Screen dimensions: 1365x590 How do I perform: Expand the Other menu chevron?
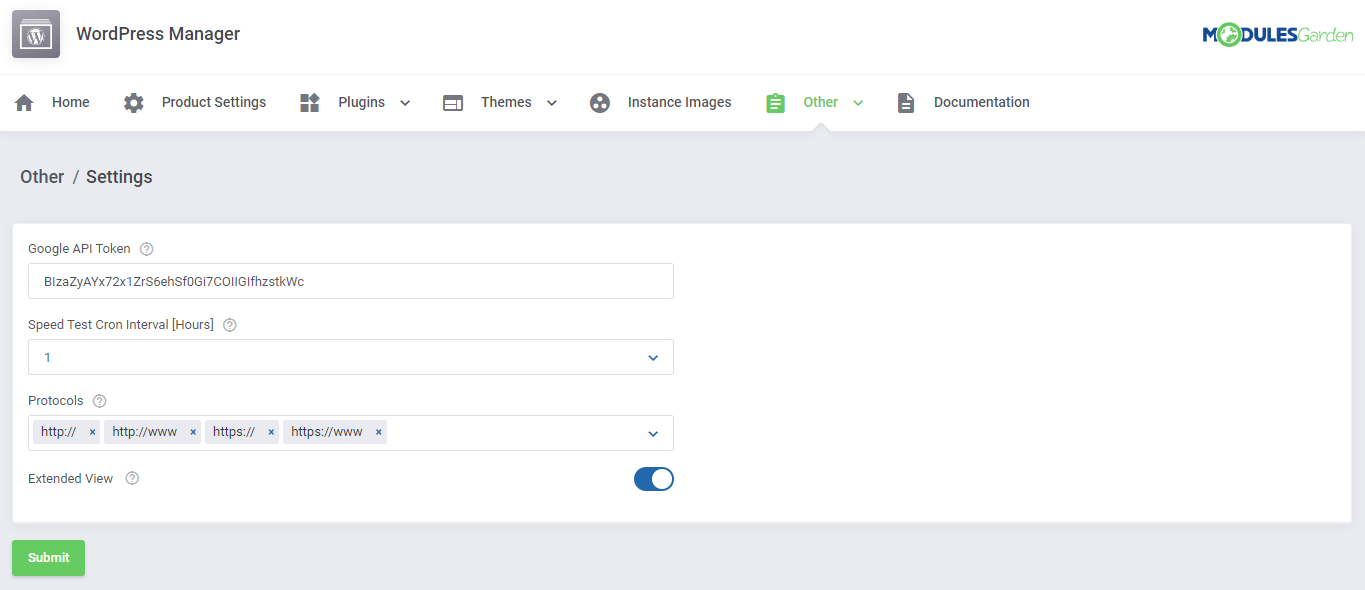pos(858,103)
